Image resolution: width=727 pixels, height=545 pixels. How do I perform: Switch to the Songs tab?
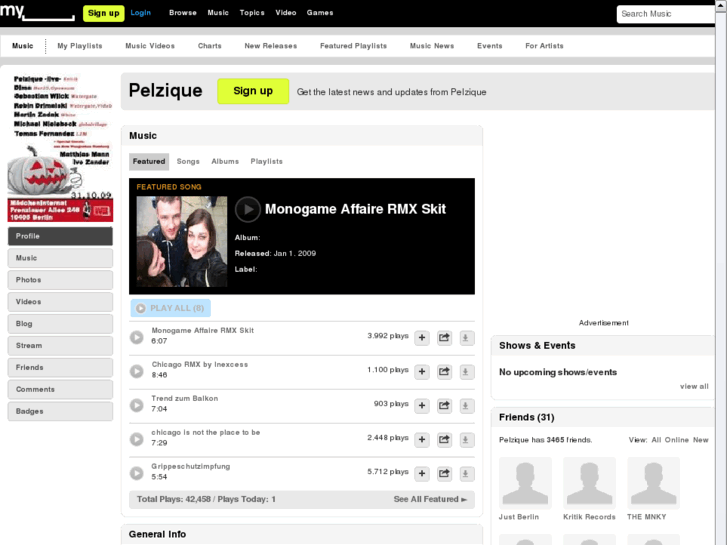pos(188,161)
